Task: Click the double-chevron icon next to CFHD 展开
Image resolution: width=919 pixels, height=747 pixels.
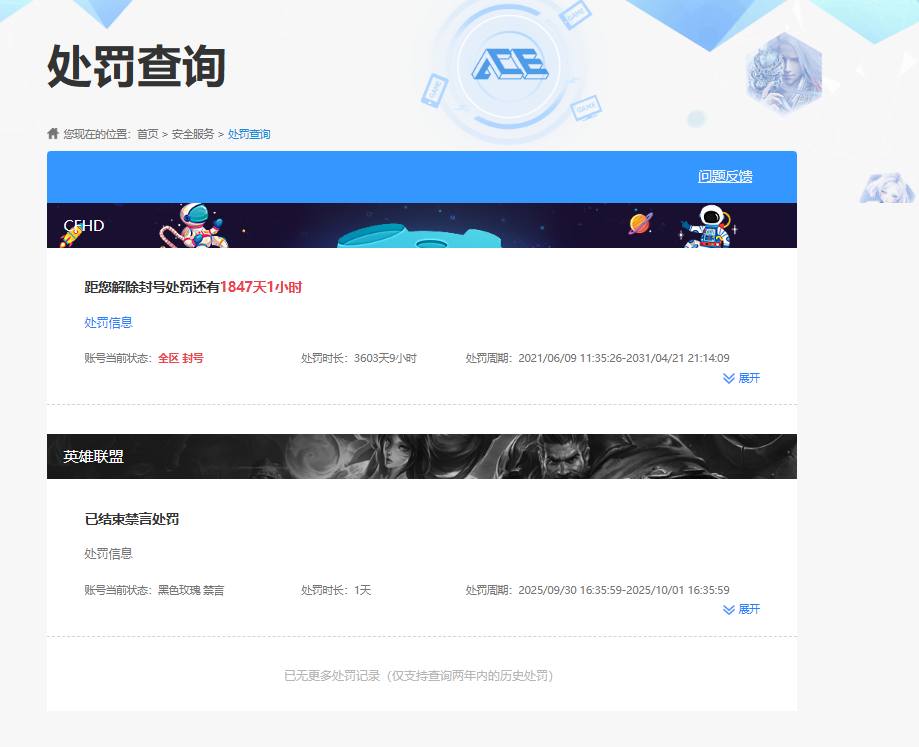Action: tap(729, 378)
